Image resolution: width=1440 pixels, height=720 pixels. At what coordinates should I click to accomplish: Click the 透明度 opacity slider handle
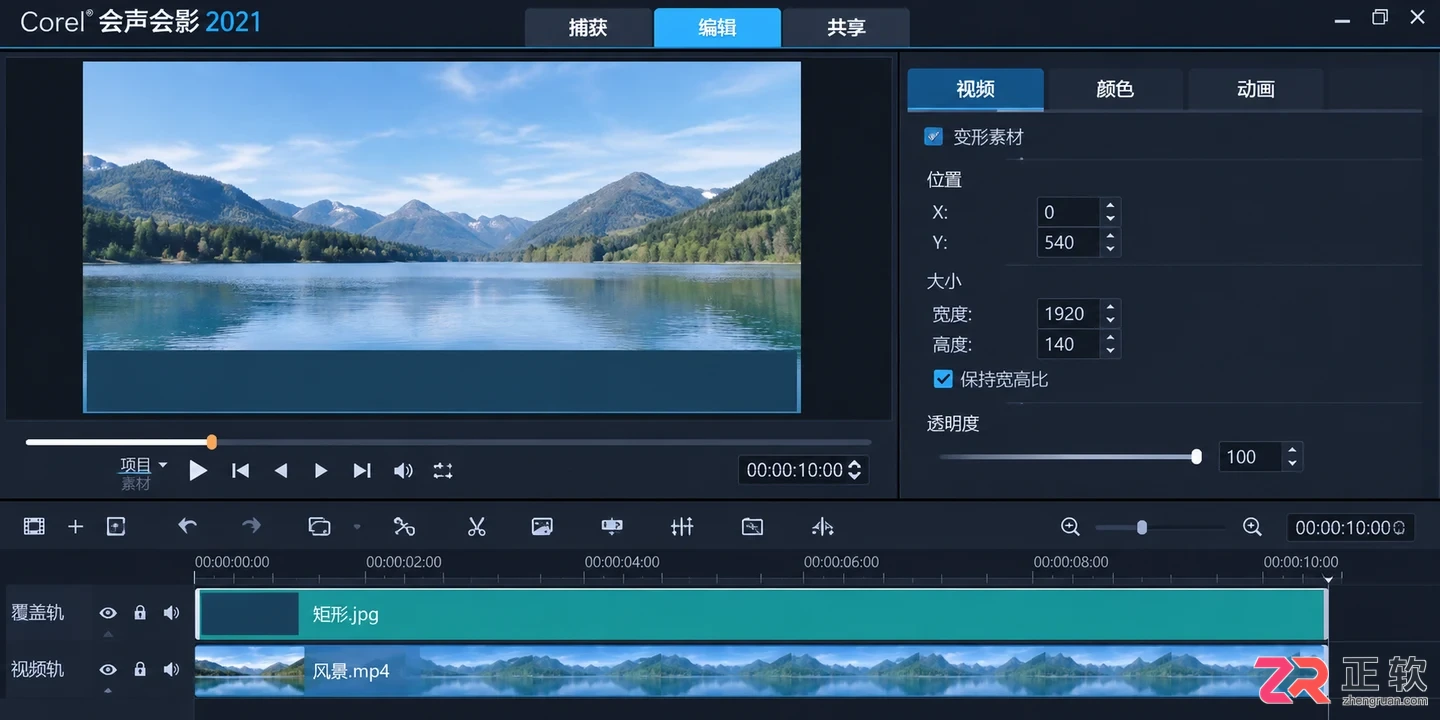click(x=1196, y=457)
